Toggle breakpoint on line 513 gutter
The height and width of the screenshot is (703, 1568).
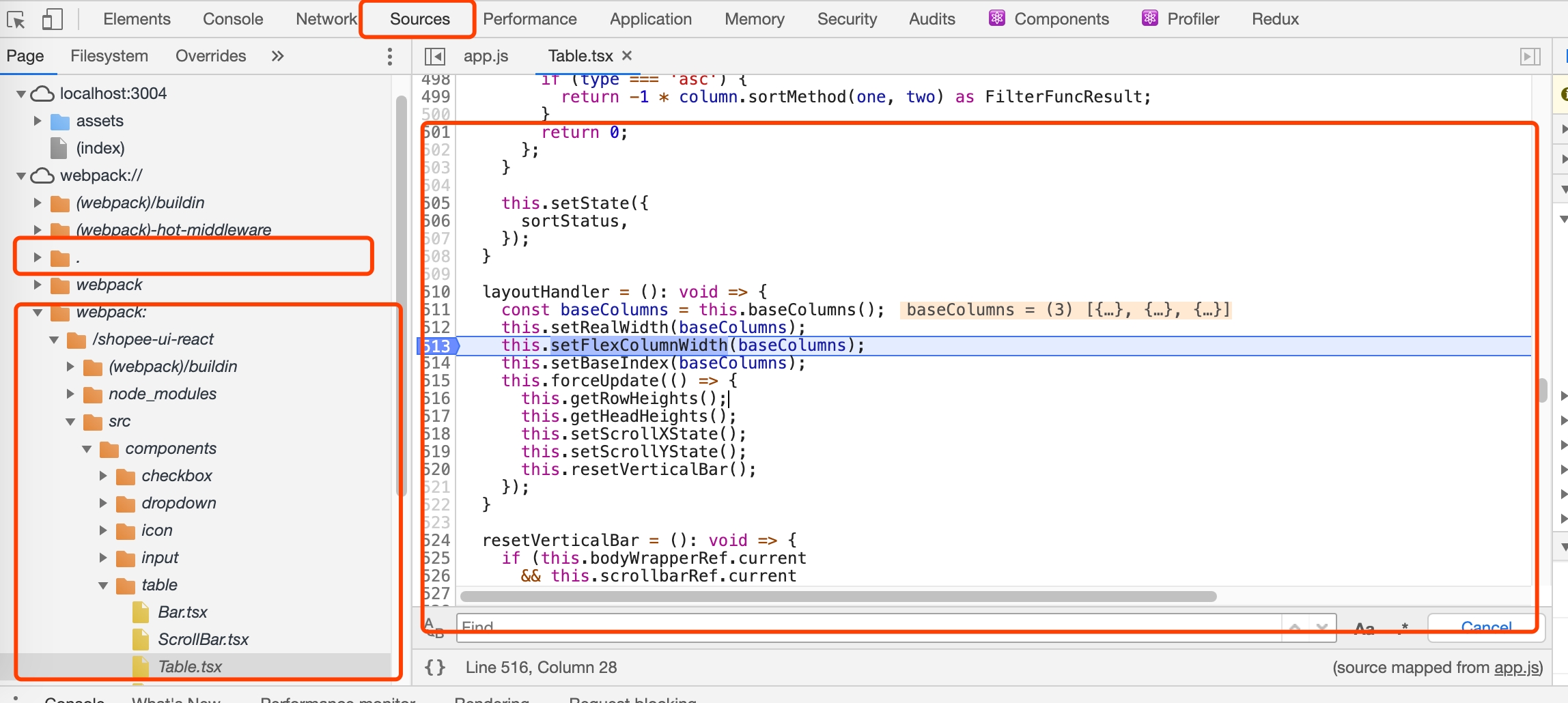(437, 346)
